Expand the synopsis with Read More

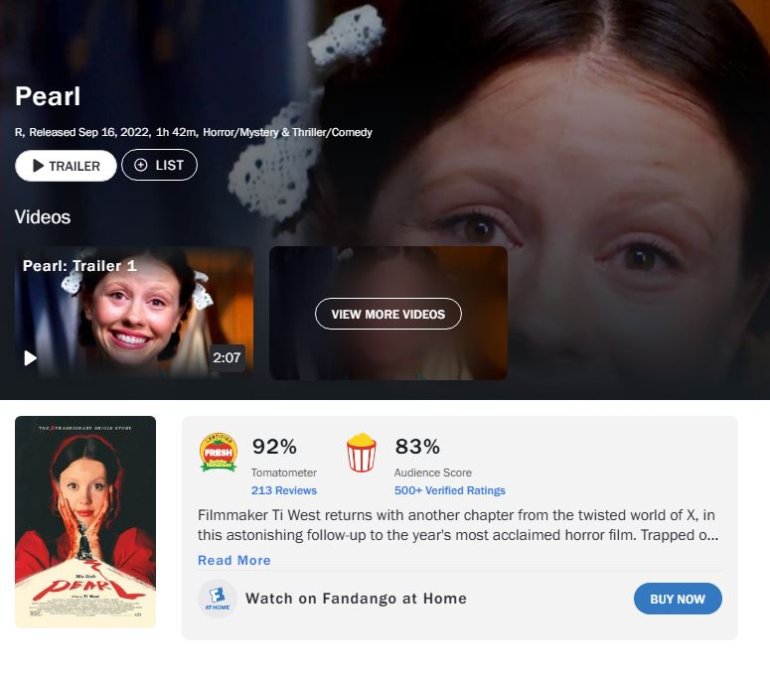point(234,561)
